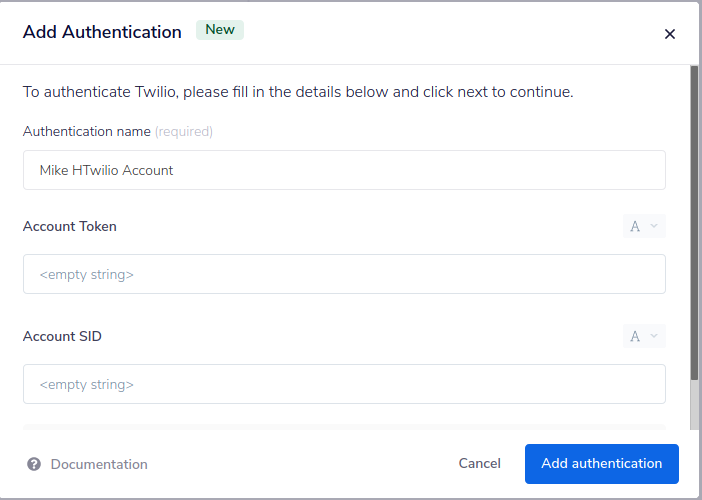Expand the Account Token type chevron

(x=655, y=227)
